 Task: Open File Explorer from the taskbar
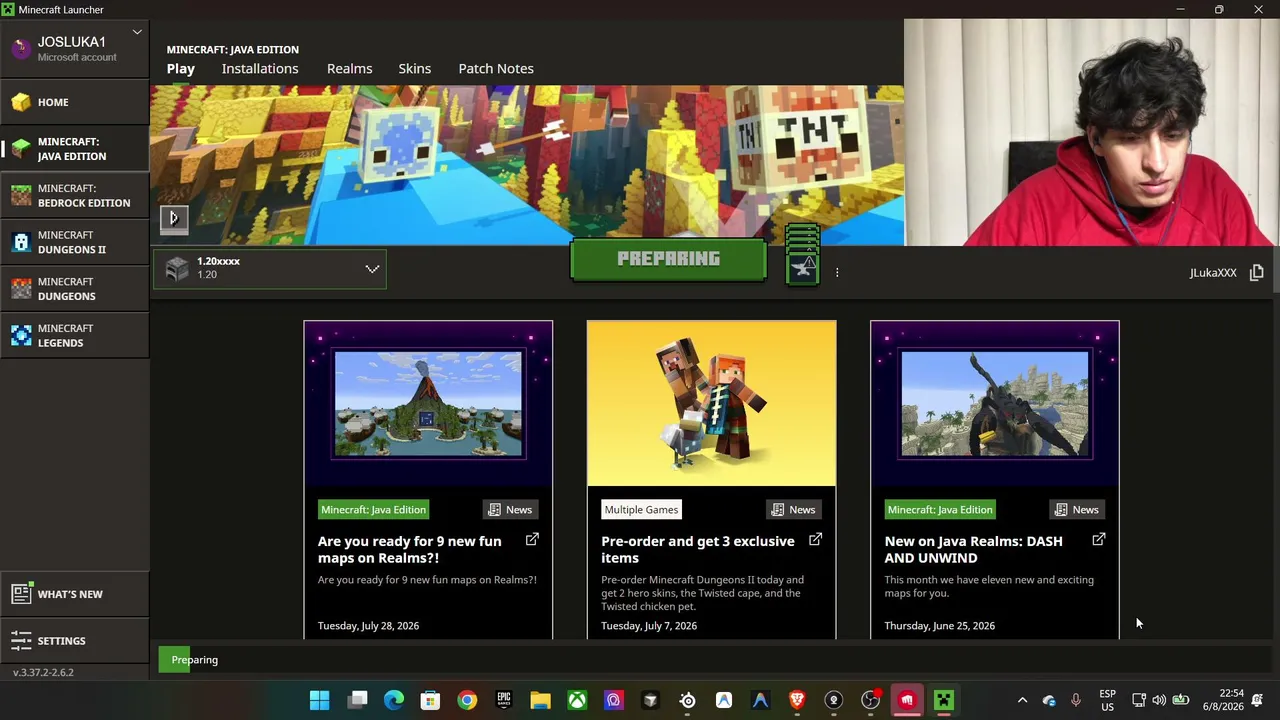pyautogui.click(x=540, y=700)
